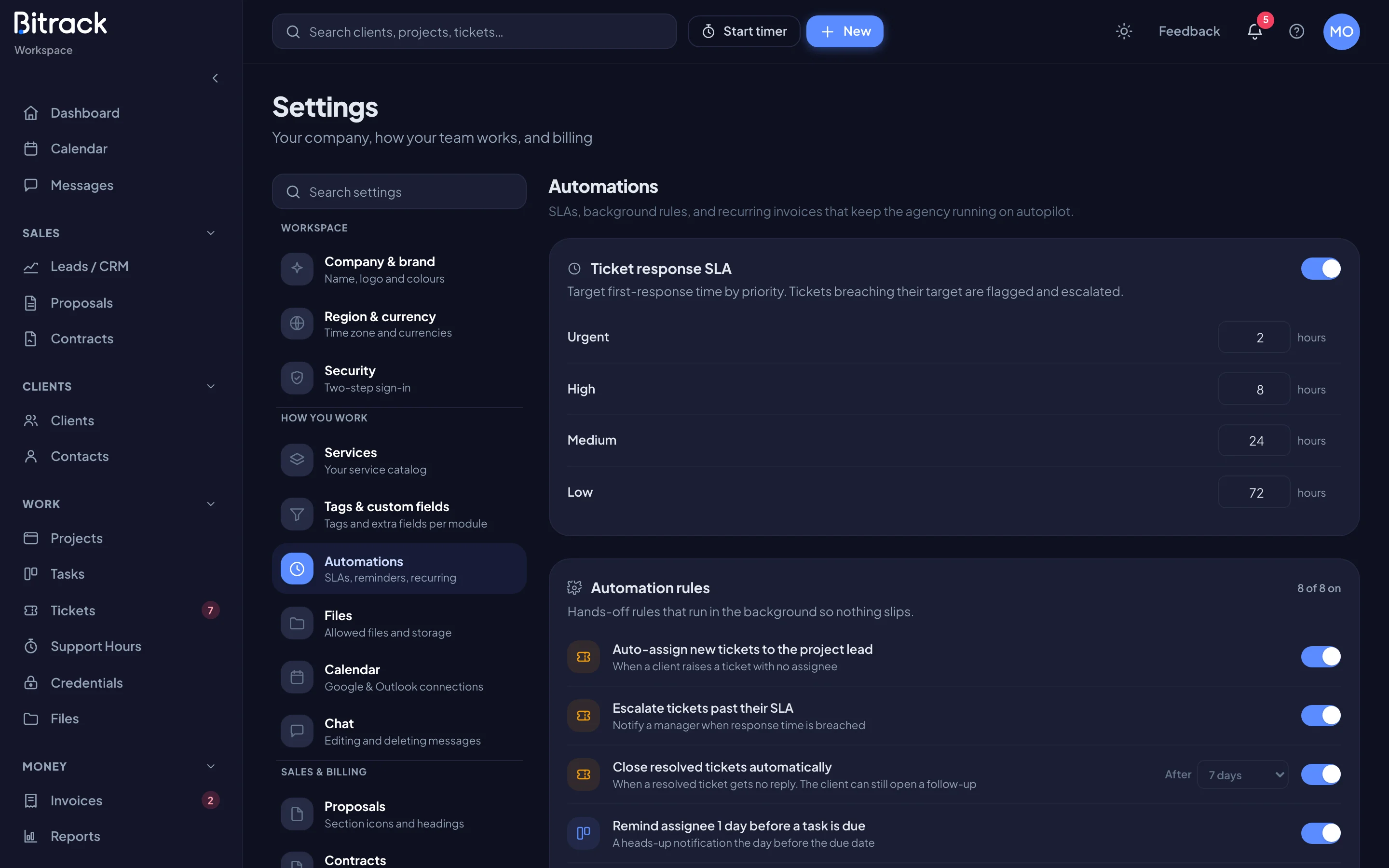Open the MO user avatar menu
The width and height of the screenshot is (1389, 868).
coord(1341,31)
